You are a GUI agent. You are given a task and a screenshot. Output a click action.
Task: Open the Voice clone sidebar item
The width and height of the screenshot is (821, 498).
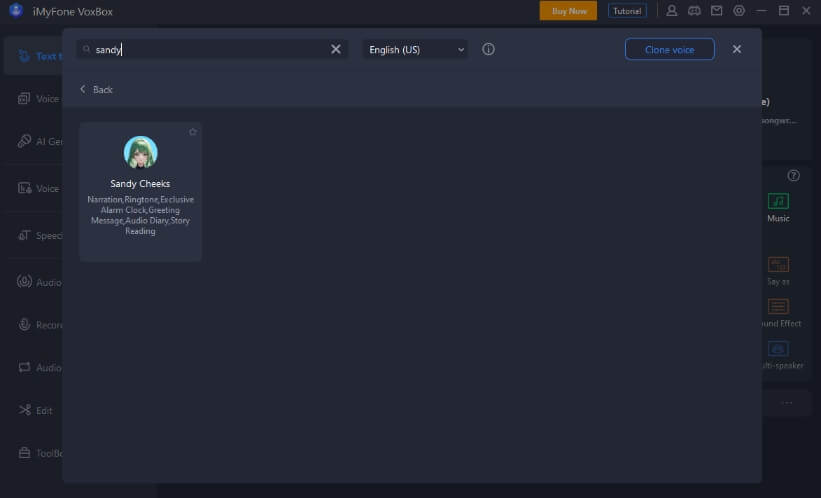point(38,98)
